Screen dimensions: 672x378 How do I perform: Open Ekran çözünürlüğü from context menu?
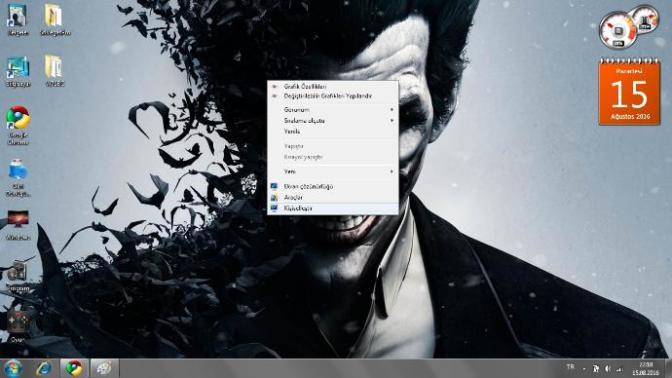[x=333, y=186]
